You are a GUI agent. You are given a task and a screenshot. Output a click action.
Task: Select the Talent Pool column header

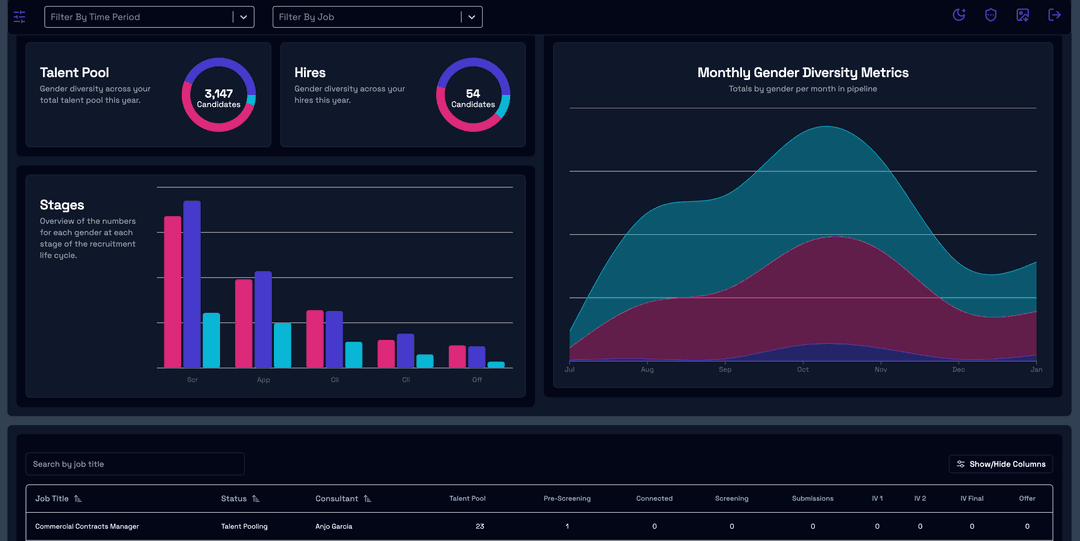click(468, 498)
